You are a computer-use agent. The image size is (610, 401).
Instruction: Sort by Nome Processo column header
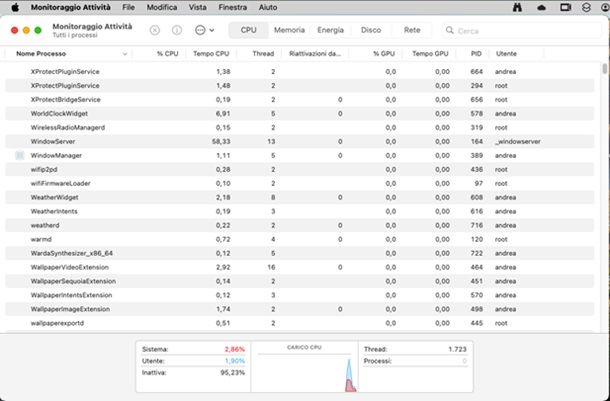(x=41, y=54)
